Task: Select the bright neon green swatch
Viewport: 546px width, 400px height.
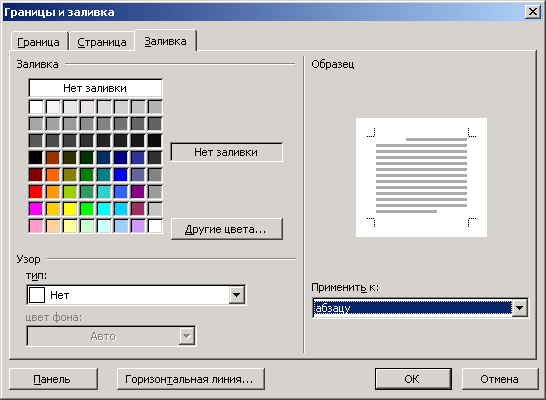Action: point(87,209)
